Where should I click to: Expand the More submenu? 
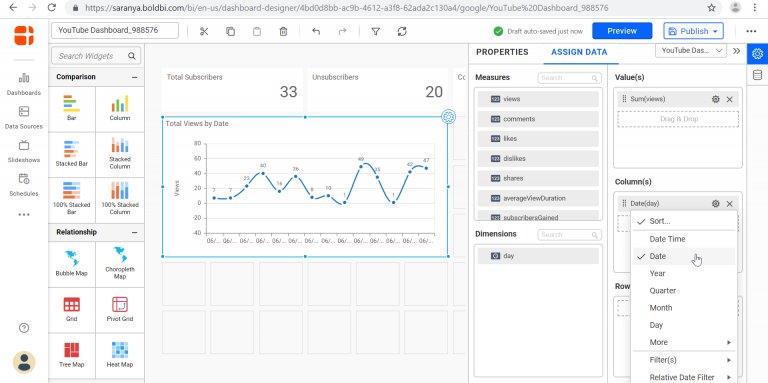685,342
